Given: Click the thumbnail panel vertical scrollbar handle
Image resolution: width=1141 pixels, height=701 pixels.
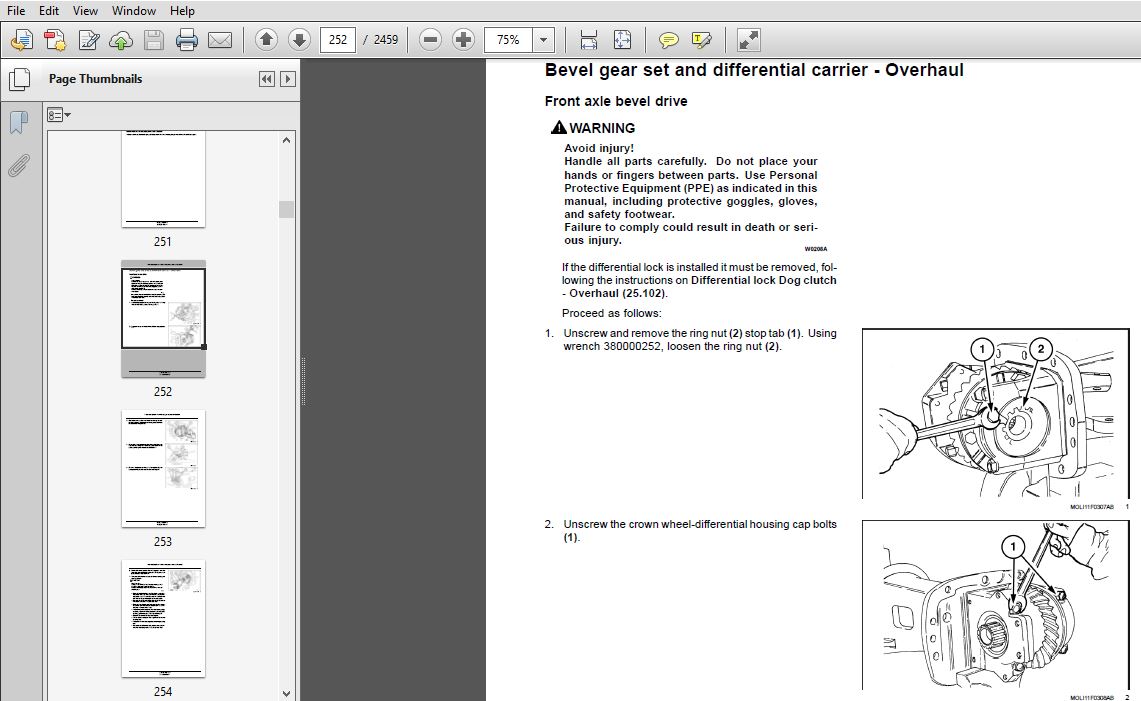Looking at the screenshot, I should click(x=287, y=209).
